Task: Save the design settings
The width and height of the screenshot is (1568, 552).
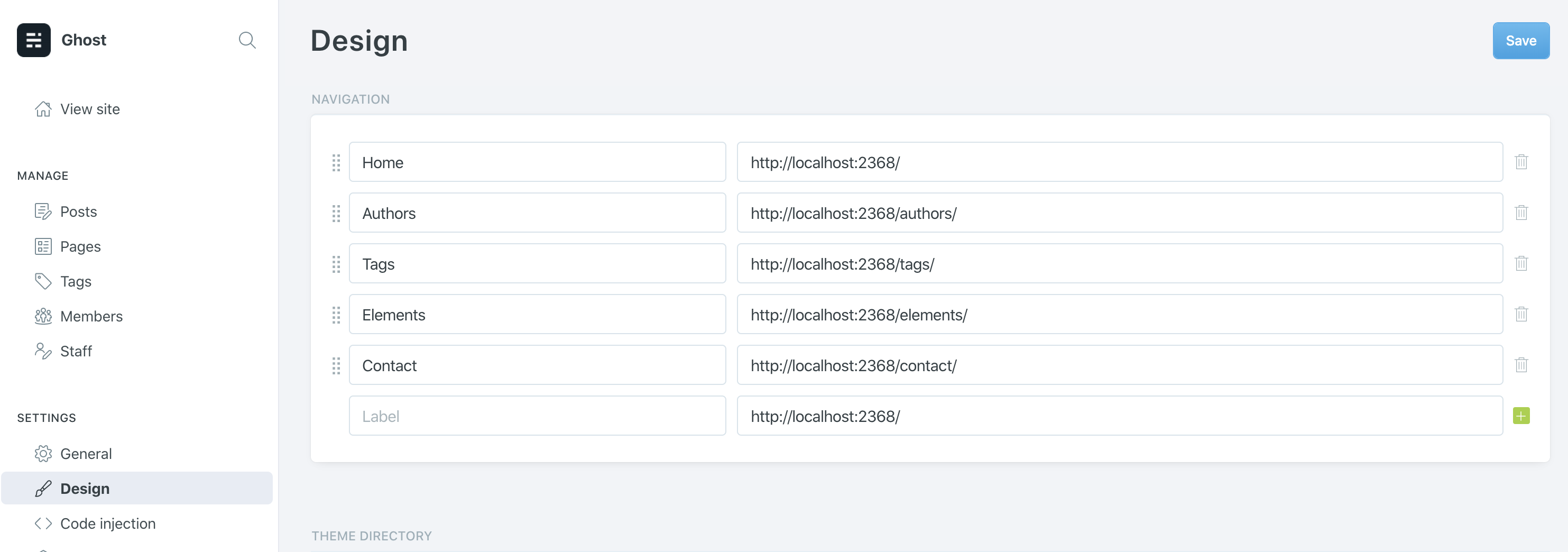Action: 1520,41
